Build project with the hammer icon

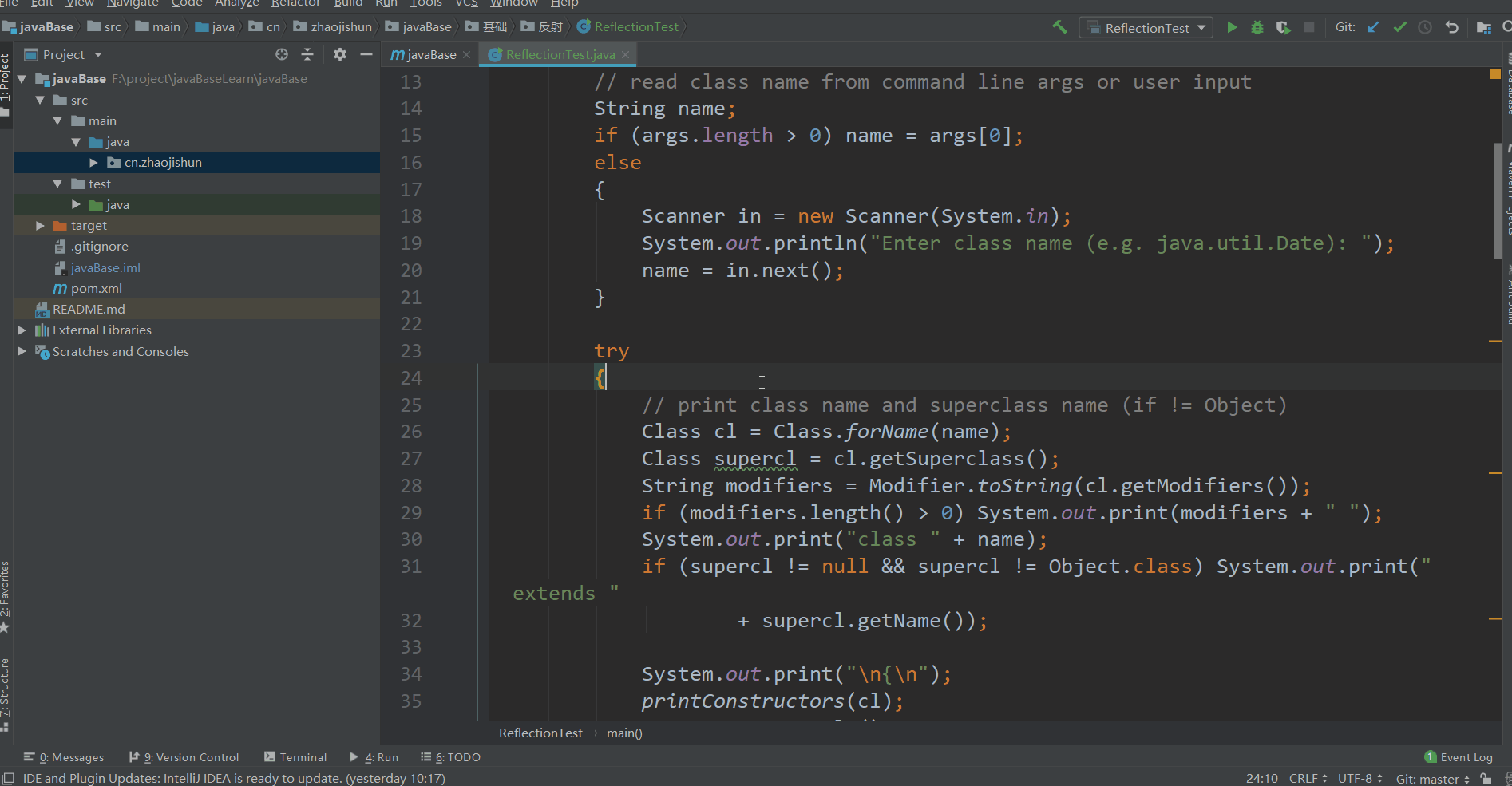(x=1059, y=27)
